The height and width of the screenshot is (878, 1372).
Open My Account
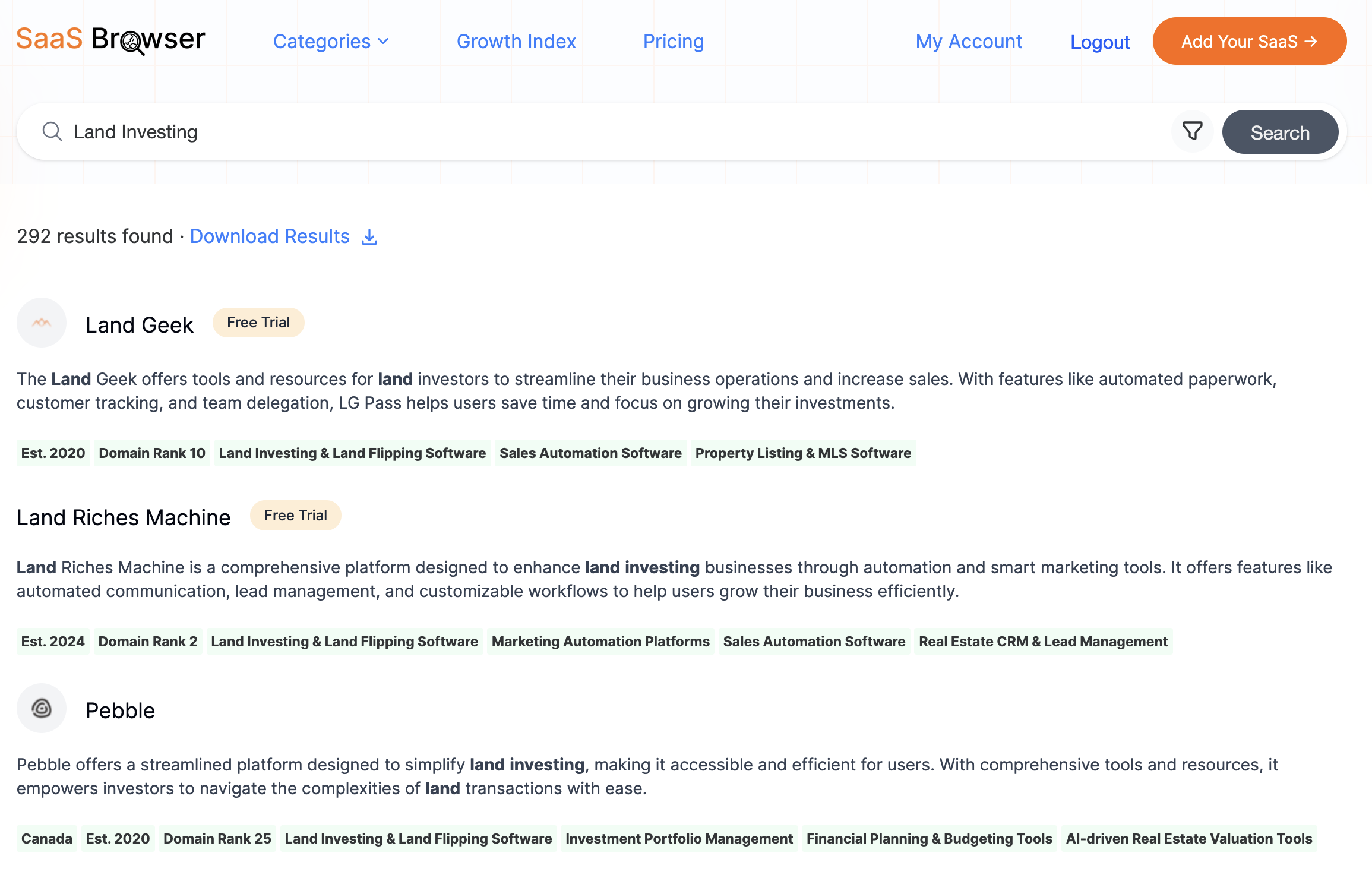point(969,42)
